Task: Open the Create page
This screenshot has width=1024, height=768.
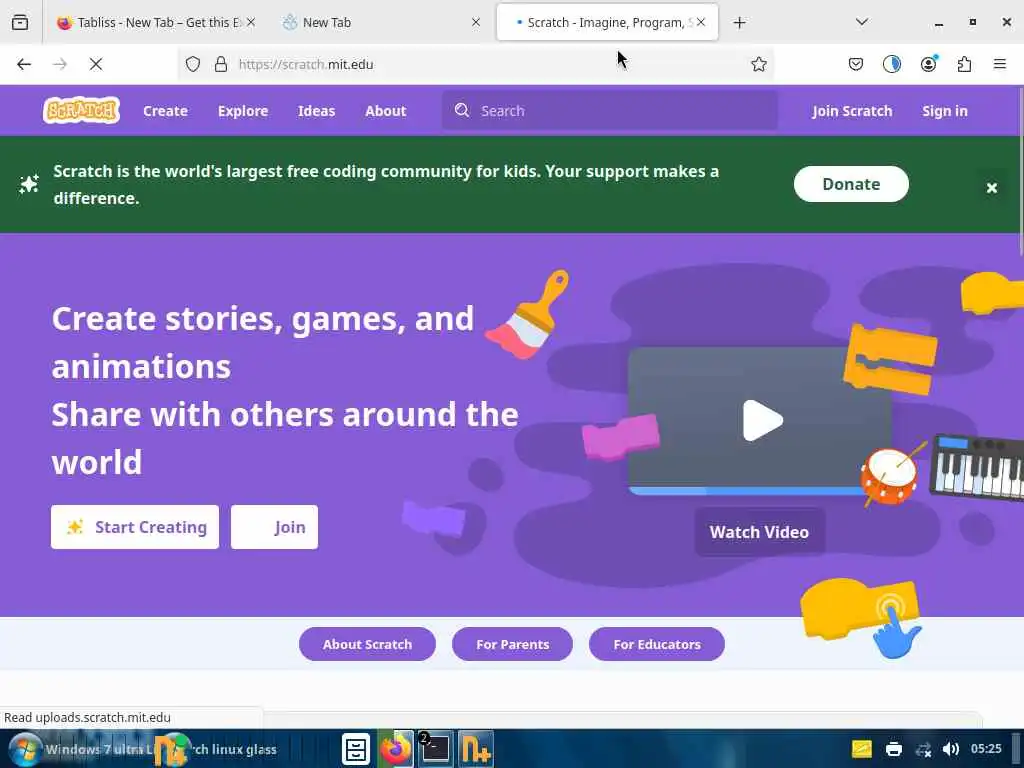Action: point(165,111)
